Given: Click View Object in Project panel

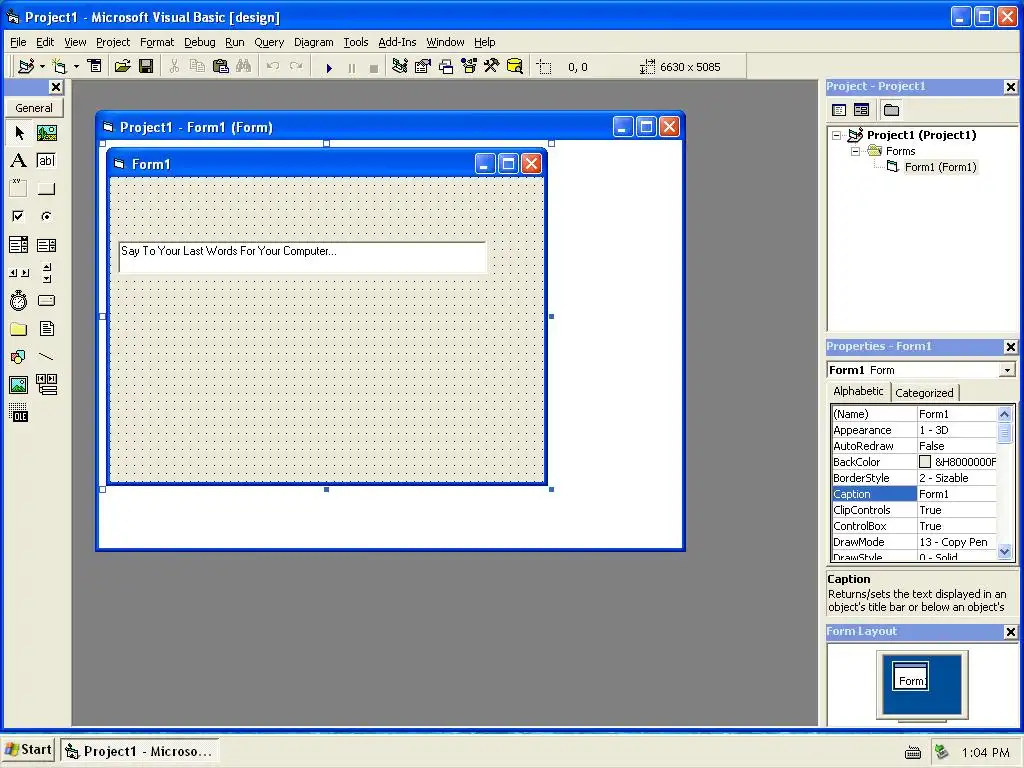Looking at the screenshot, I should click(x=862, y=110).
